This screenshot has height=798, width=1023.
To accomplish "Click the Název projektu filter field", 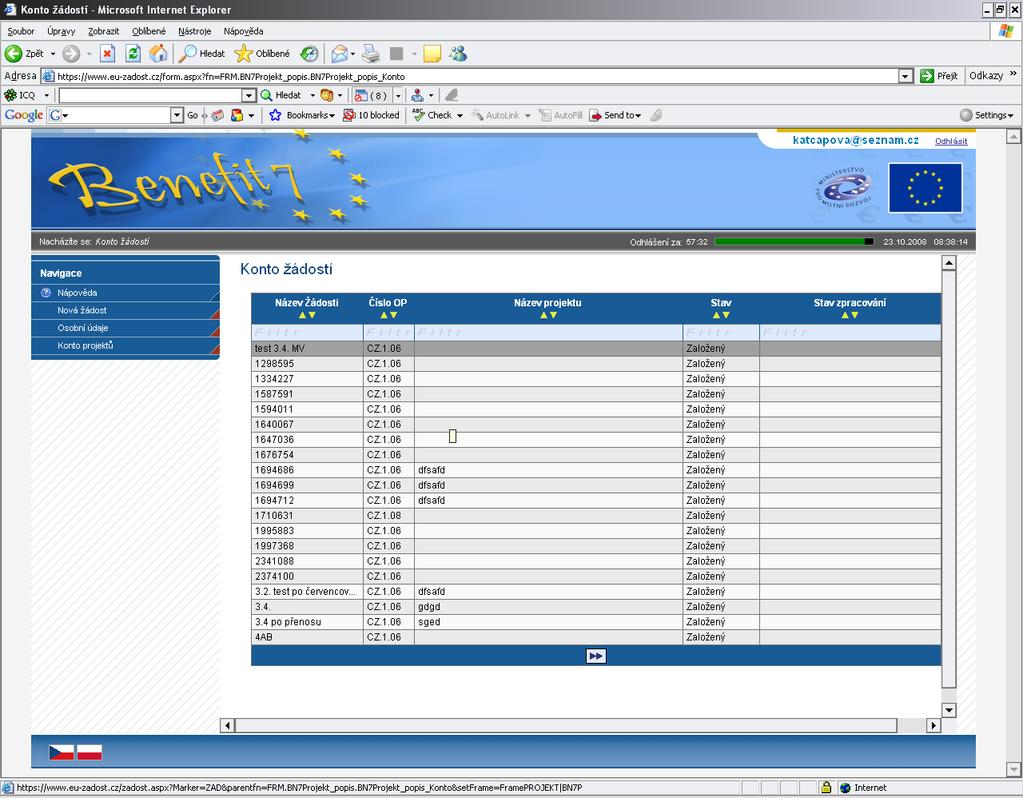I will pos(548,332).
